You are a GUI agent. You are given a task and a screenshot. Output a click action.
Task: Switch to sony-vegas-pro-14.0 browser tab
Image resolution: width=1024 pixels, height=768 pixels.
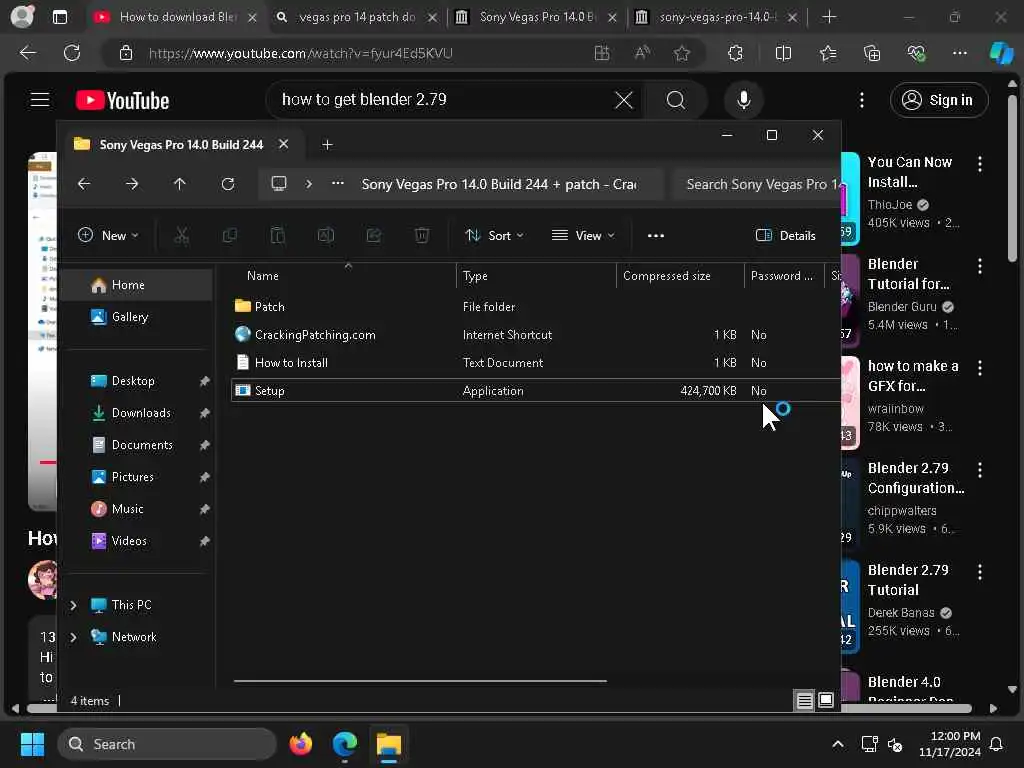pos(716,17)
